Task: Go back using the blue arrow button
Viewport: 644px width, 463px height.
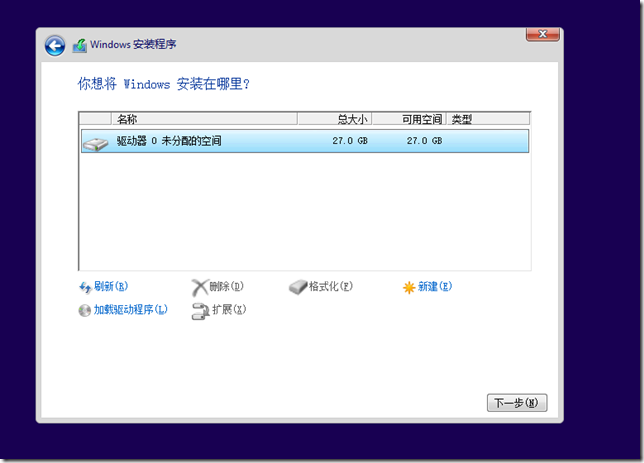Action: [x=55, y=46]
